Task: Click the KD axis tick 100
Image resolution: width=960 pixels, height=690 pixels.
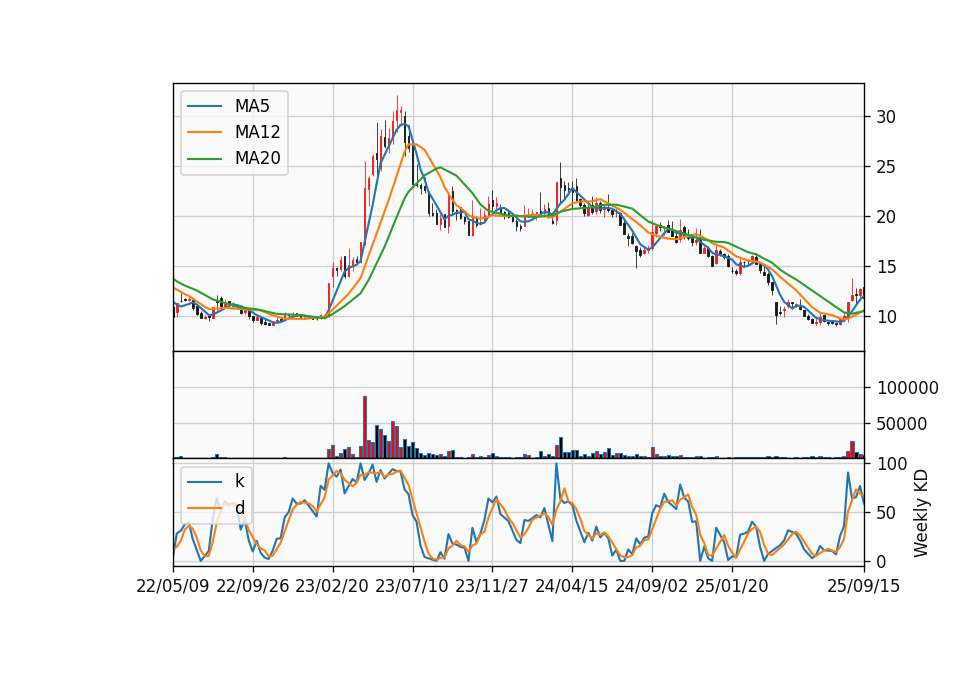Action: pos(892,464)
